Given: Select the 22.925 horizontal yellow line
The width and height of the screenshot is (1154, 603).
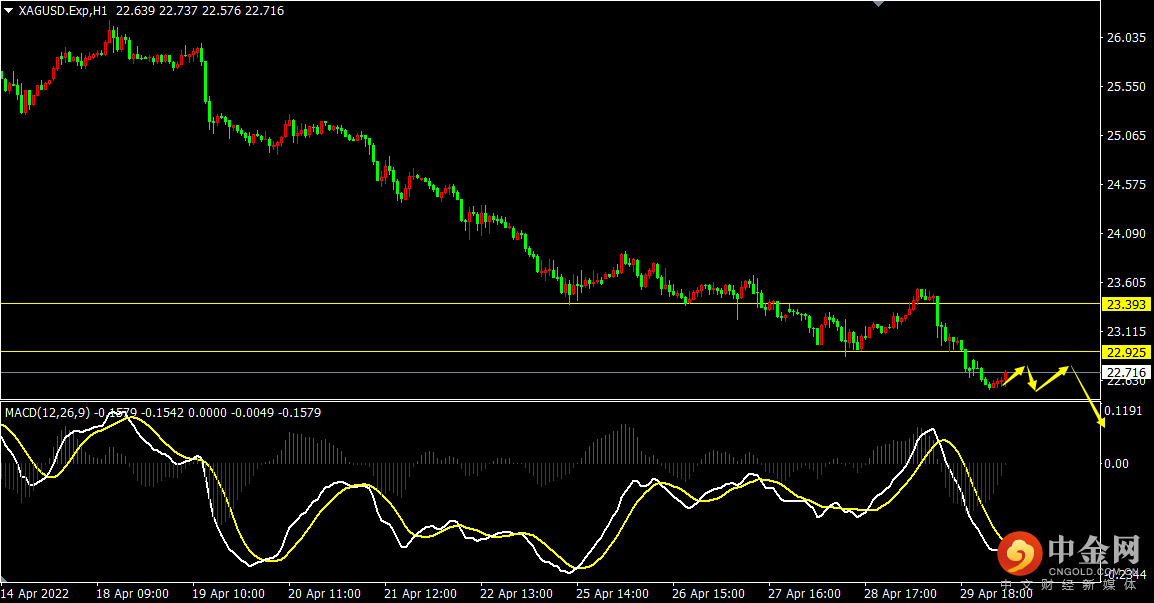Looking at the screenshot, I should point(551,351).
